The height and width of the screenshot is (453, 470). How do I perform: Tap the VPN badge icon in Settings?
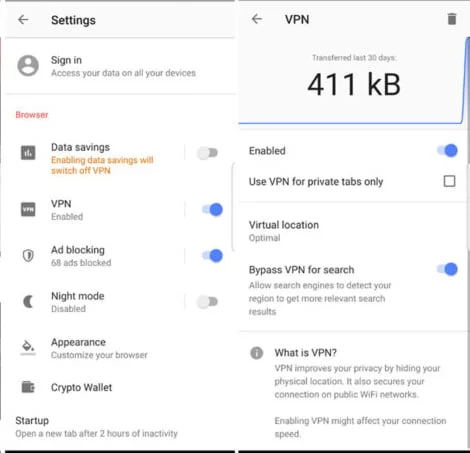28,210
